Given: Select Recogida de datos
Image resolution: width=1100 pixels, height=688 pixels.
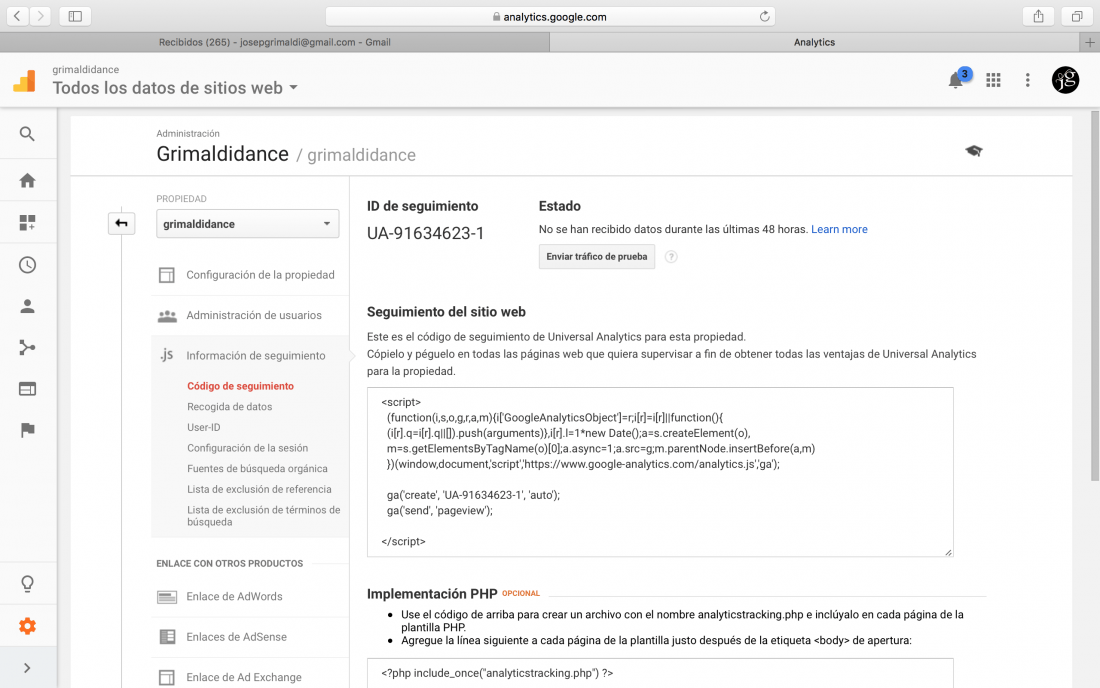Looking at the screenshot, I should click(229, 407).
